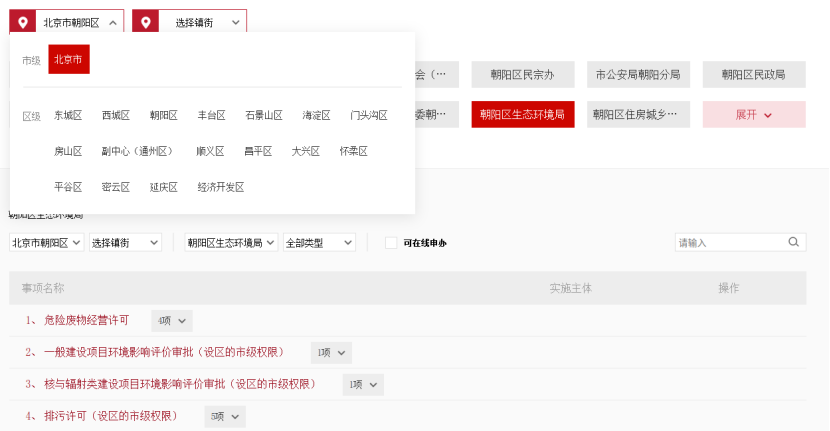Screen dimensions: 830x431
Task: Click the location pin icon beside 北京市朝阳区
Action: (x=23, y=22)
